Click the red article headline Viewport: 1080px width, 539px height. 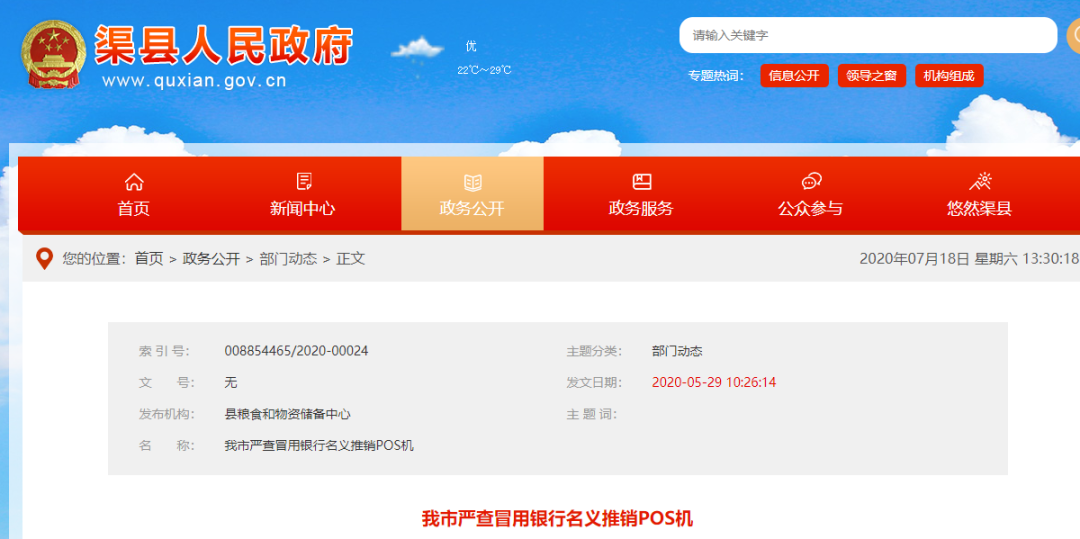[x=557, y=518]
